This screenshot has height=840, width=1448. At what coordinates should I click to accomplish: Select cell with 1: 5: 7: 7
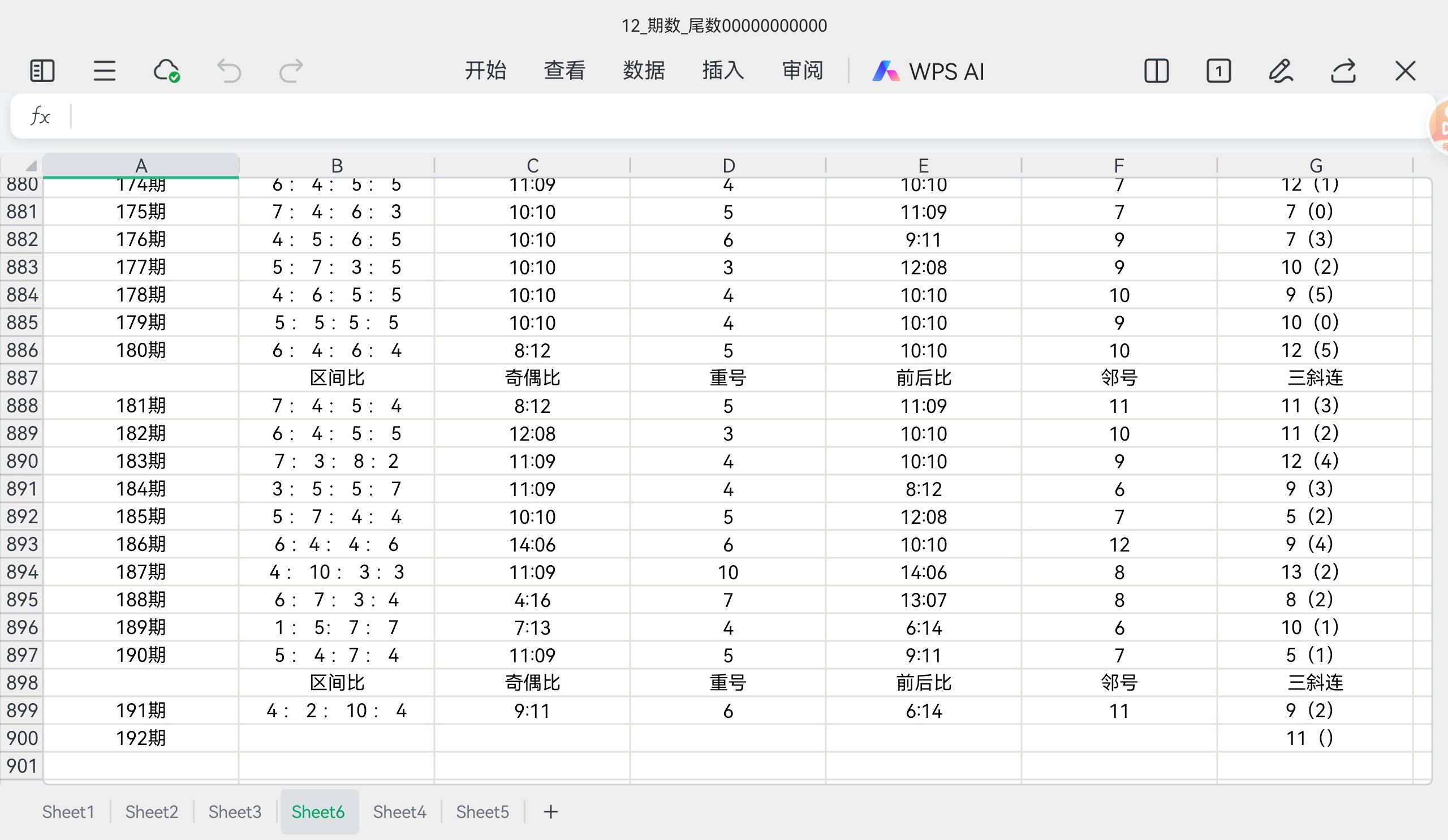coord(337,627)
